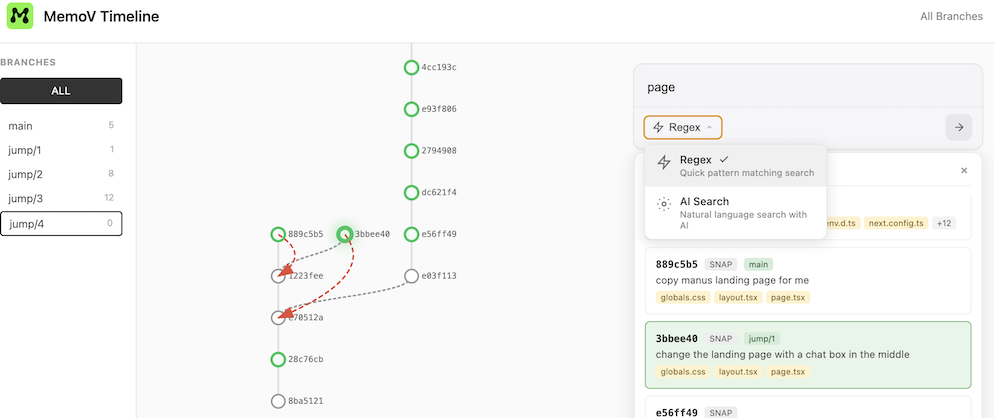Select commit node 4cc193c on timeline
Screen dimensions: 994x418
tap(411, 67)
